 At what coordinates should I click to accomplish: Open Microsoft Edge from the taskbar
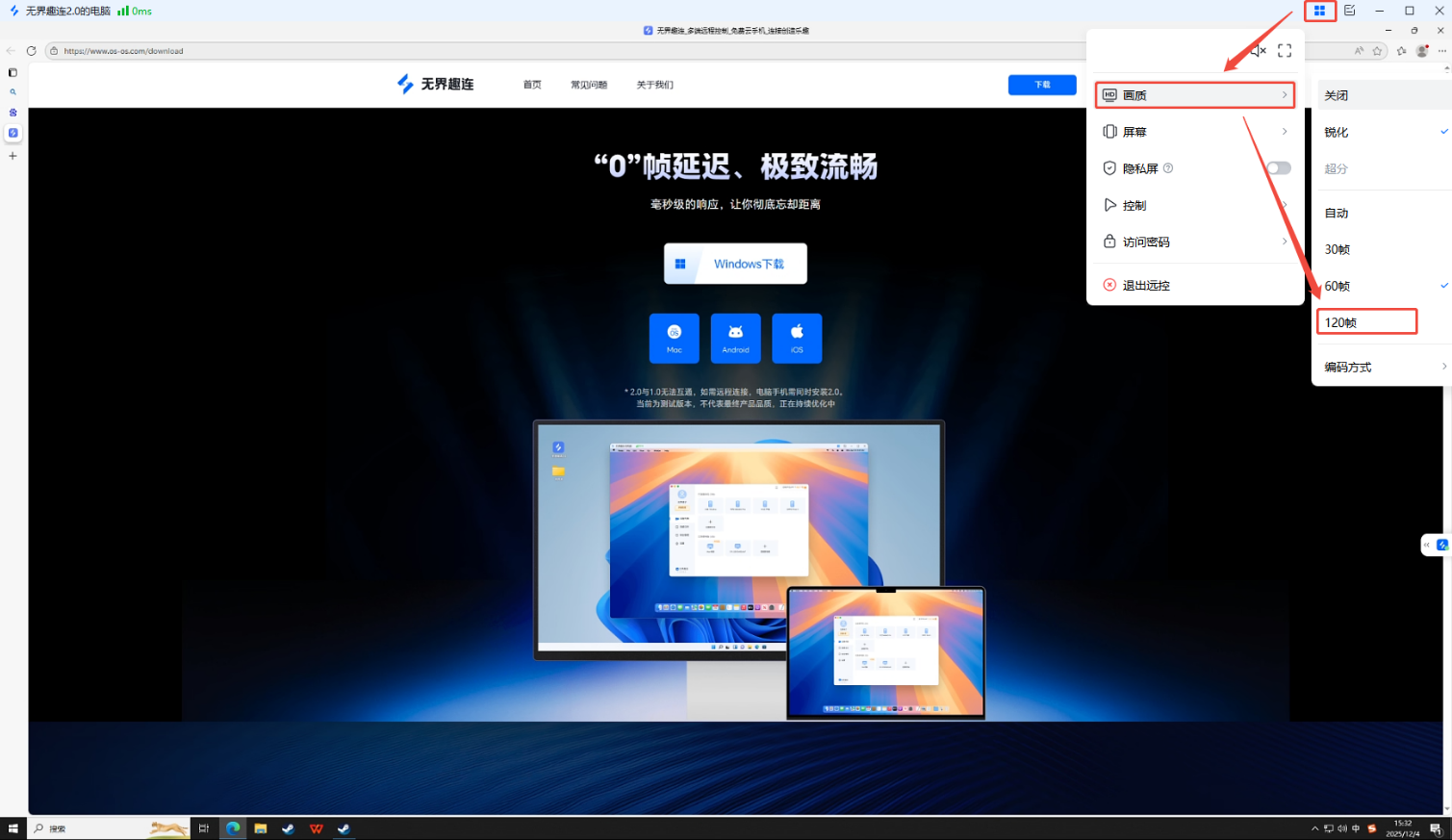point(233,828)
